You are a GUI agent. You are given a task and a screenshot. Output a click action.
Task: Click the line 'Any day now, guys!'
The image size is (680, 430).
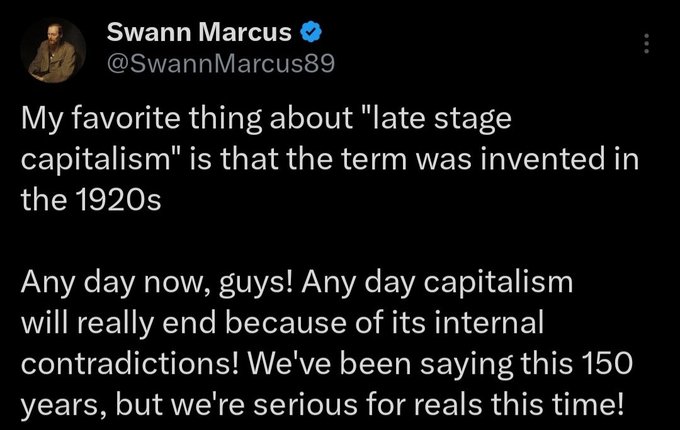[157, 283]
